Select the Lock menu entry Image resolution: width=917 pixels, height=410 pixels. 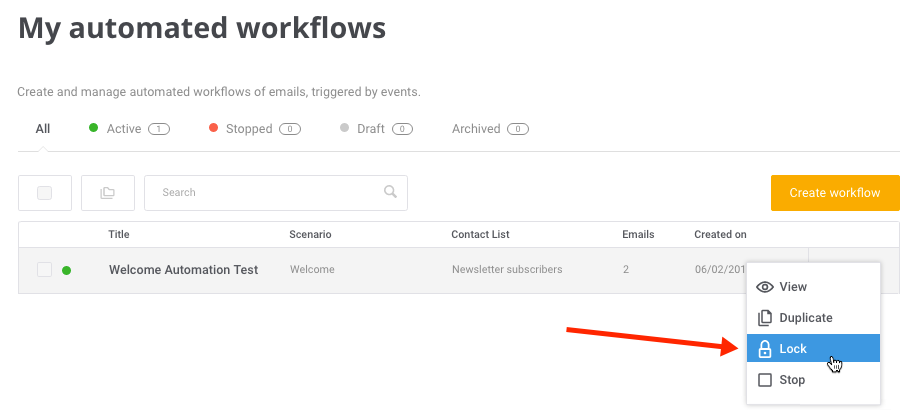[x=813, y=349]
